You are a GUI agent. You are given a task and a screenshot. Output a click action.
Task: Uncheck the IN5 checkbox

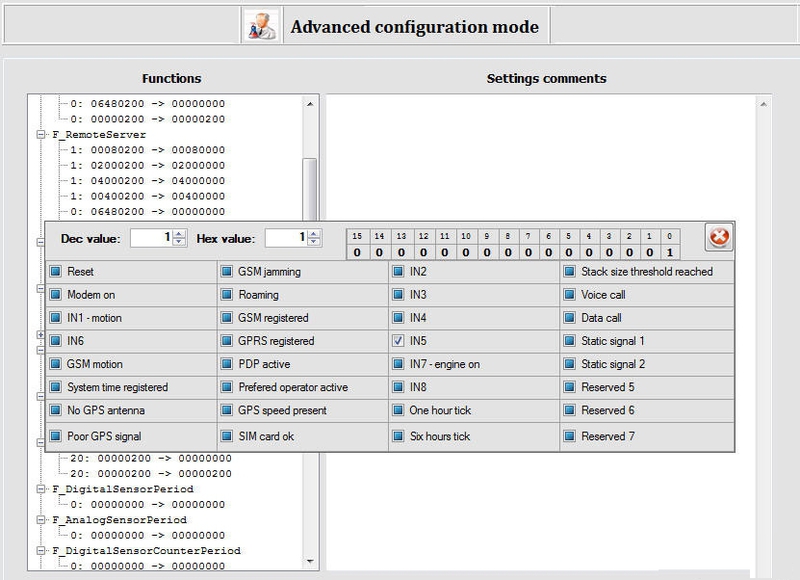click(x=398, y=341)
